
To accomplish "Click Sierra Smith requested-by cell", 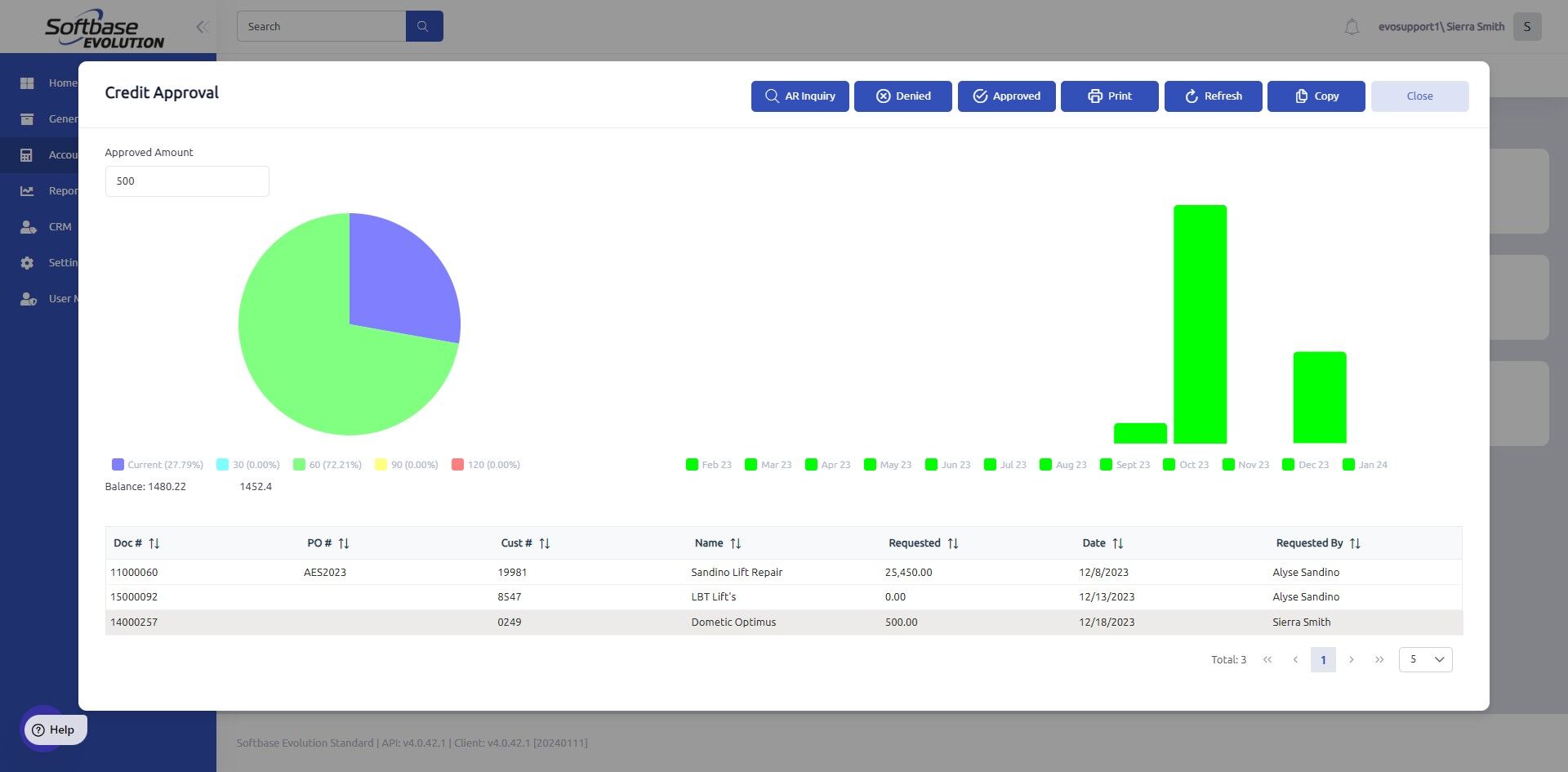I will coord(1302,623).
